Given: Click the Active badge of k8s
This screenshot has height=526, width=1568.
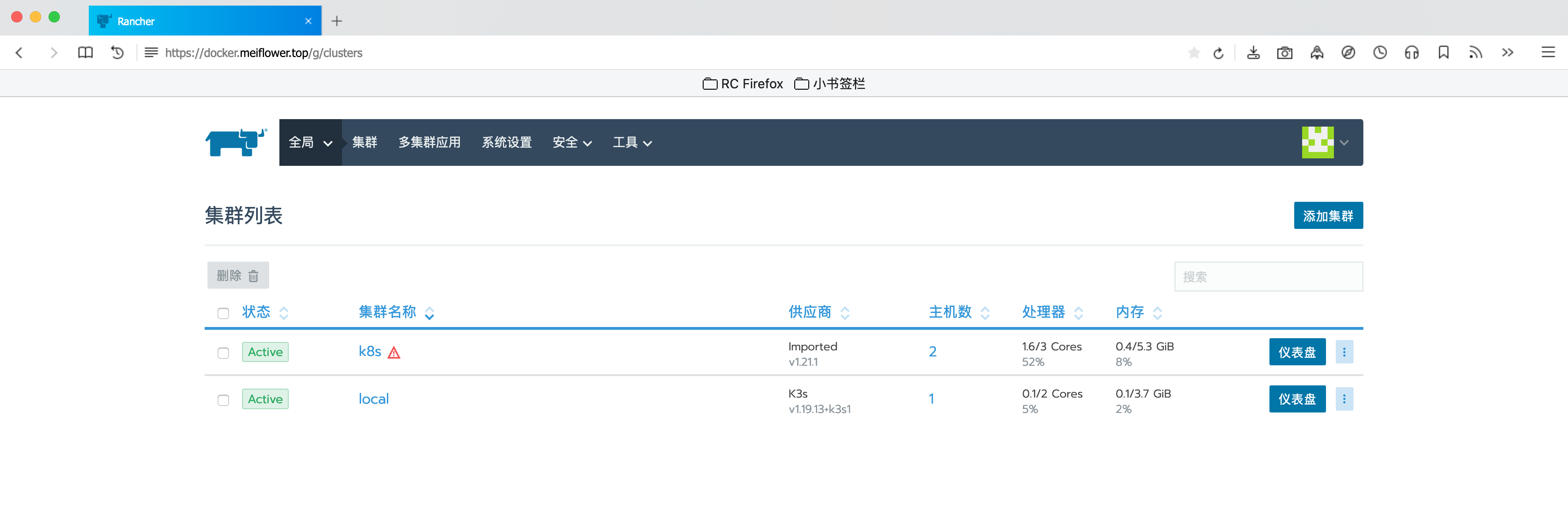Looking at the screenshot, I should pyautogui.click(x=265, y=352).
